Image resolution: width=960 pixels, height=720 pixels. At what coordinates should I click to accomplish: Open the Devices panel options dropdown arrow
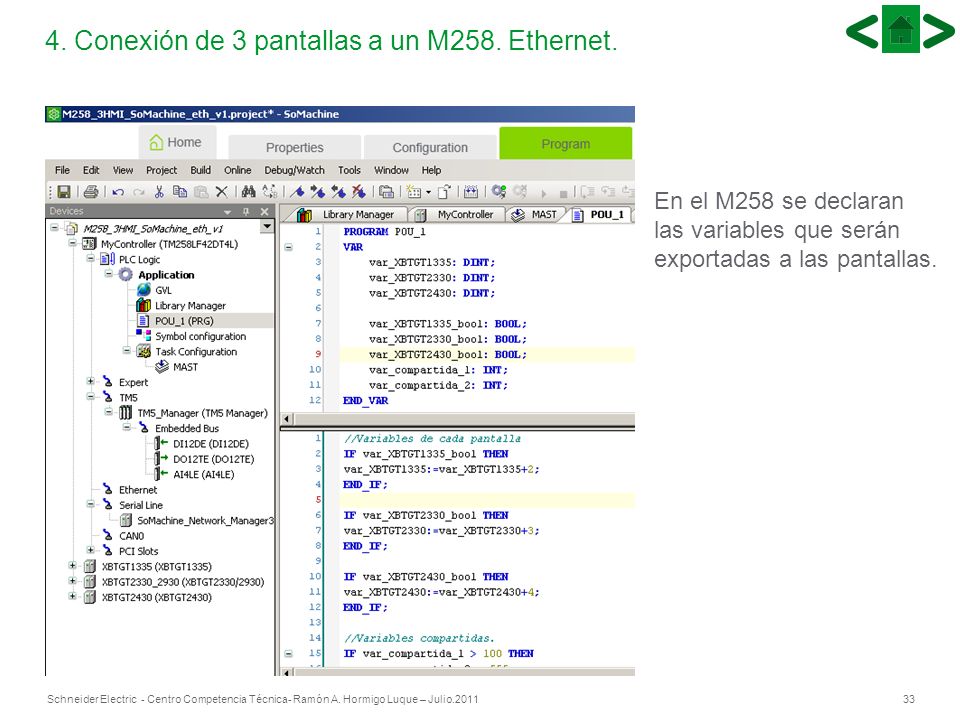point(227,212)
